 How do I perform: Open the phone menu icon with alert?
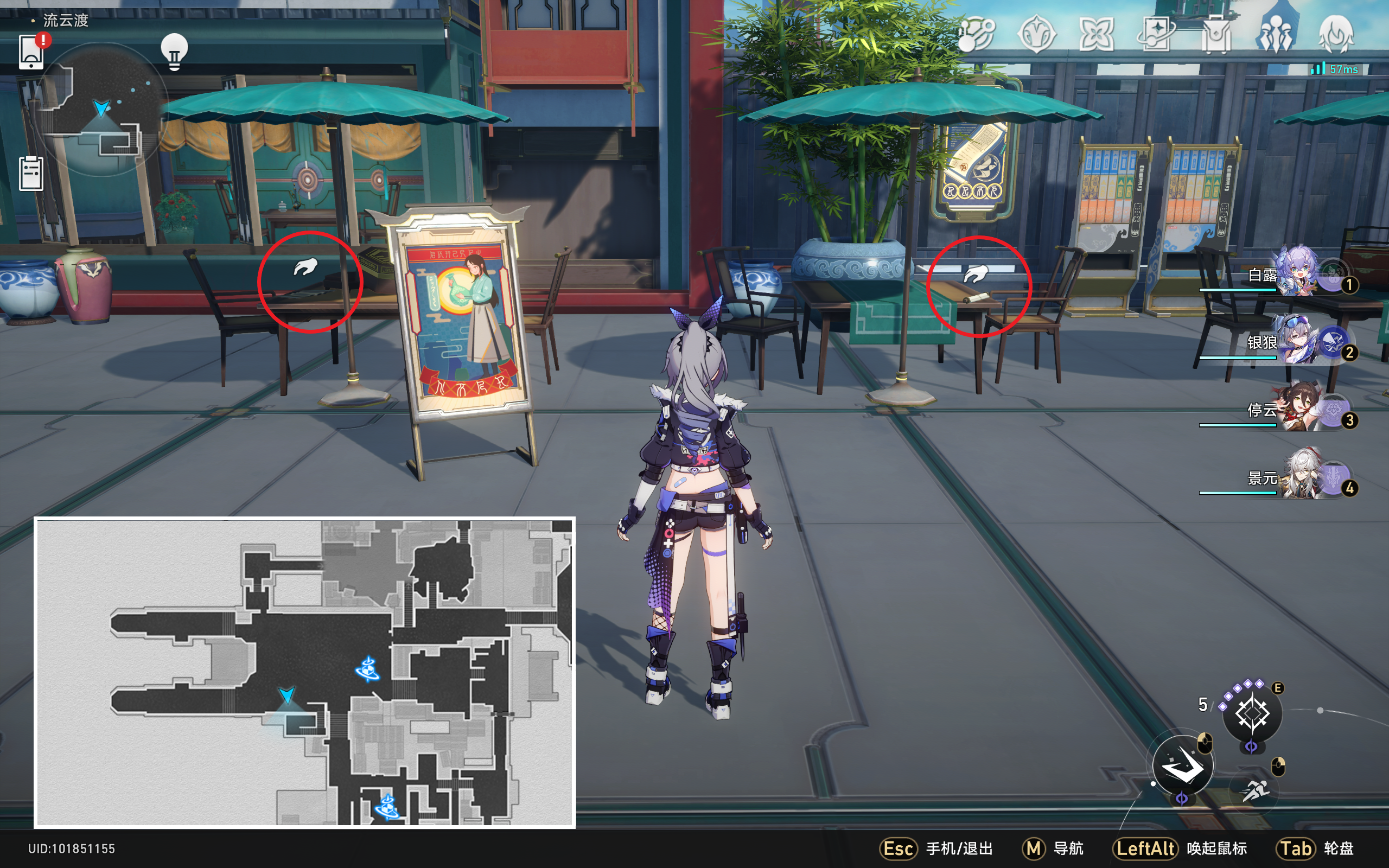(31, 52)
